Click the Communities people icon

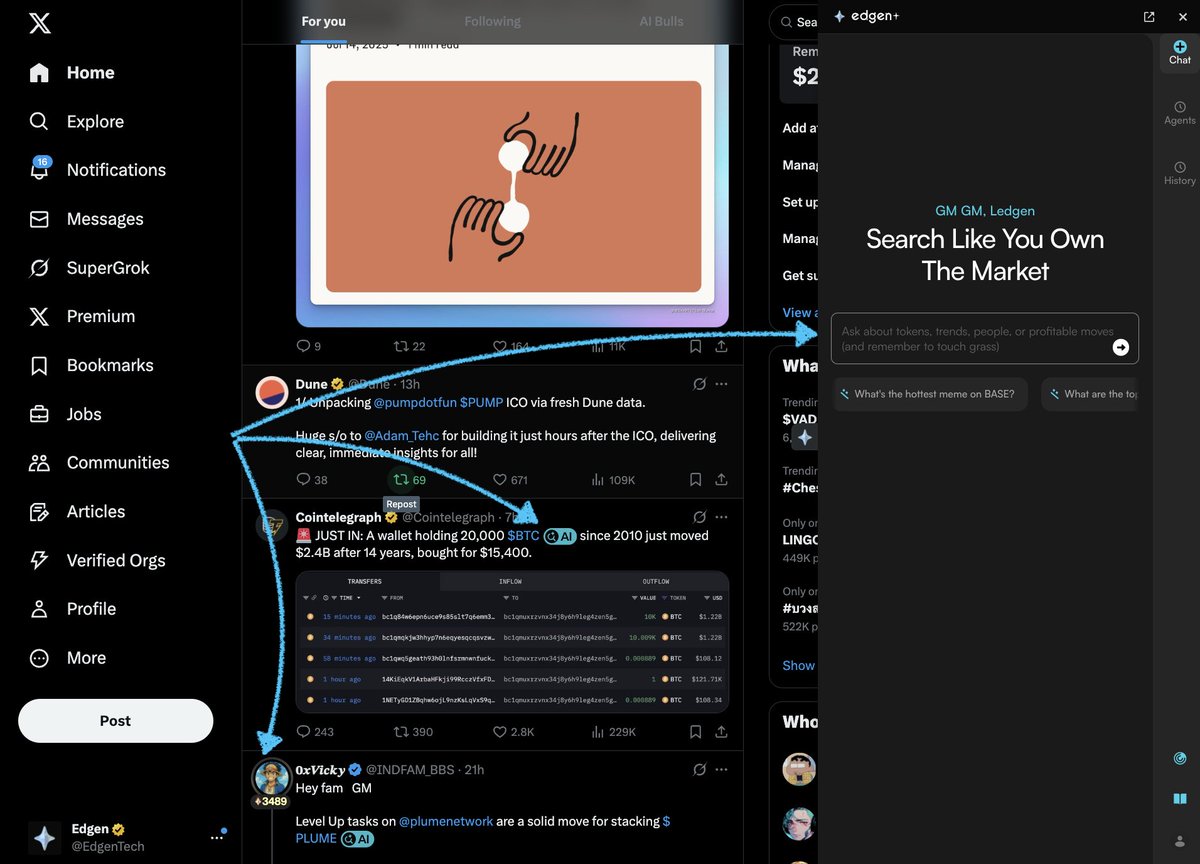pyautogui.click(x=39, y=462)
